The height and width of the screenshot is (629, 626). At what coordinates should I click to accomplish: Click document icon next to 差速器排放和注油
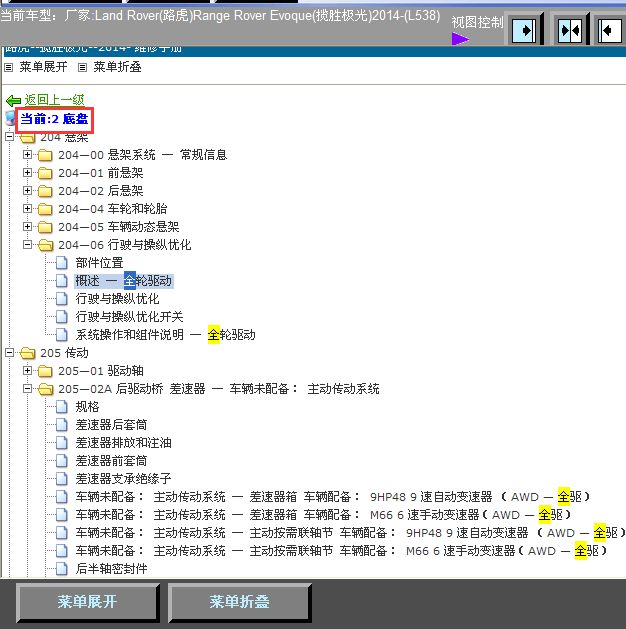pyautogui.click(x=62, y=443)
